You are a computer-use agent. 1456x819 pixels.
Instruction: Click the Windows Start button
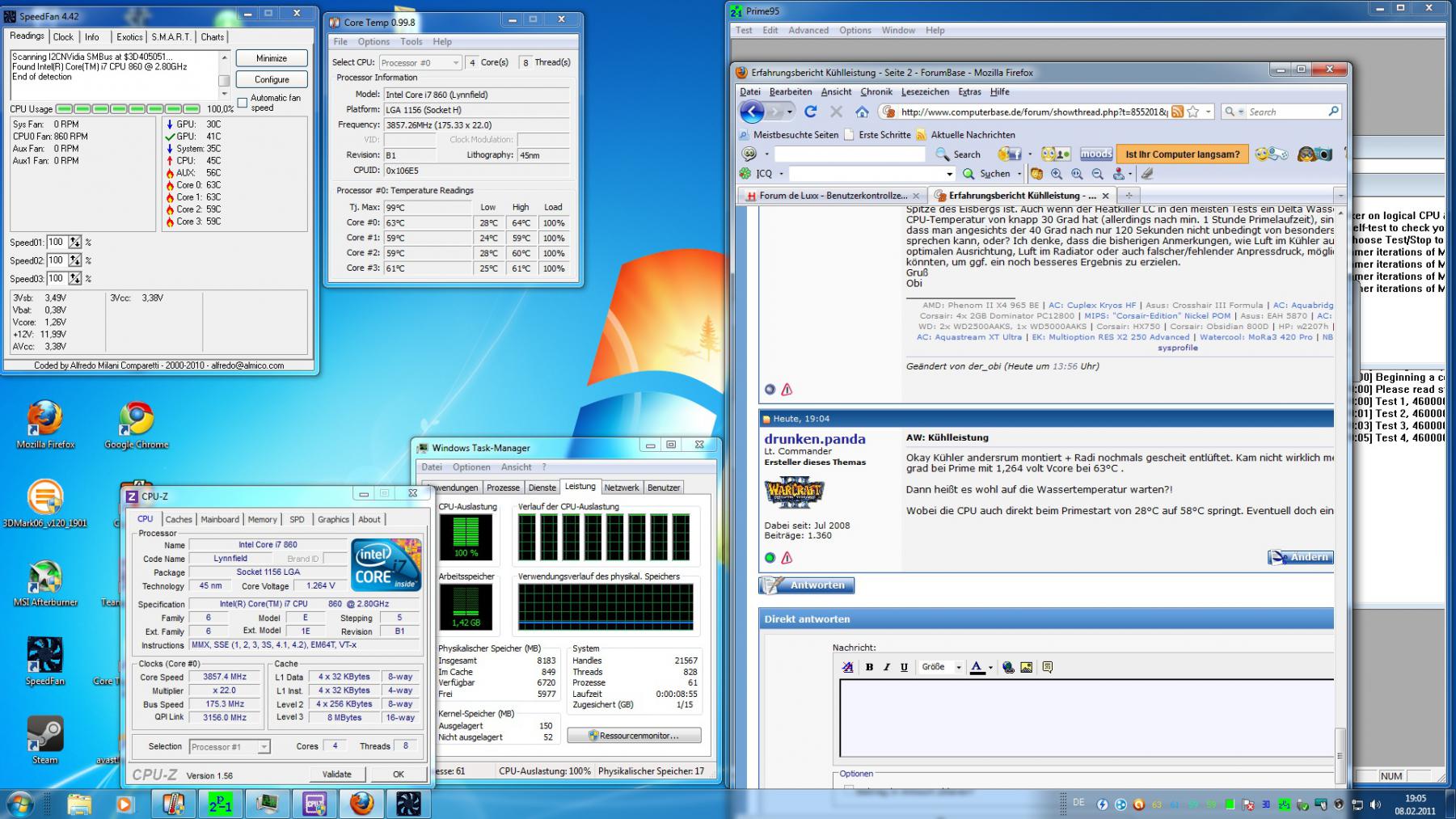pos(19,804)
